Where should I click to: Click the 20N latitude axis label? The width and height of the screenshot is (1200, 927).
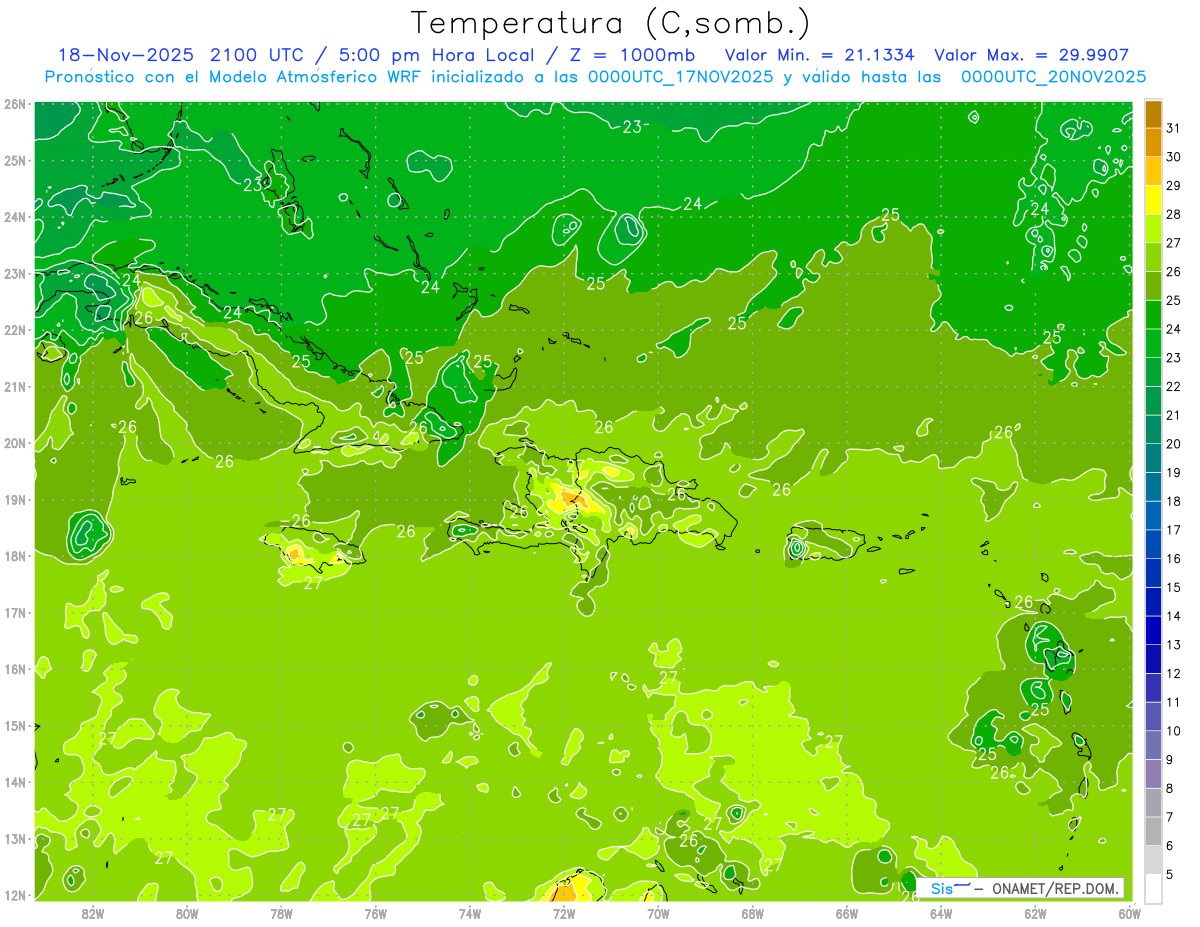14,443
